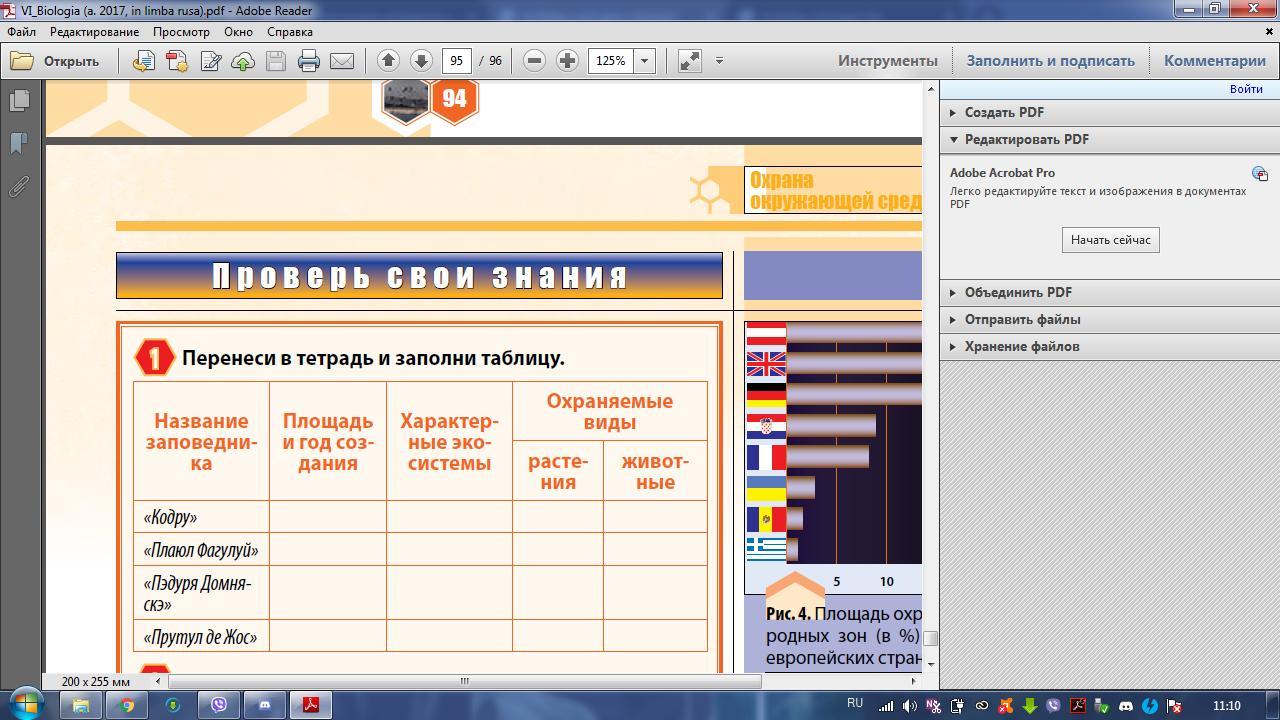1280x720 pixels.
Task: Click the page number field showing 95
Action: (457, 61)
